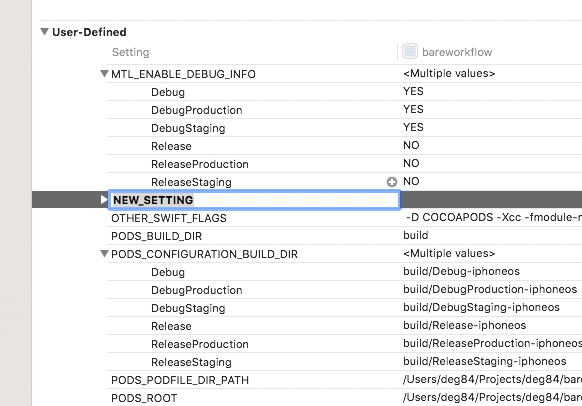The image size is (582, 406).
Task: Click the build/Debug-iphoneos value
Action: point(461,271)
